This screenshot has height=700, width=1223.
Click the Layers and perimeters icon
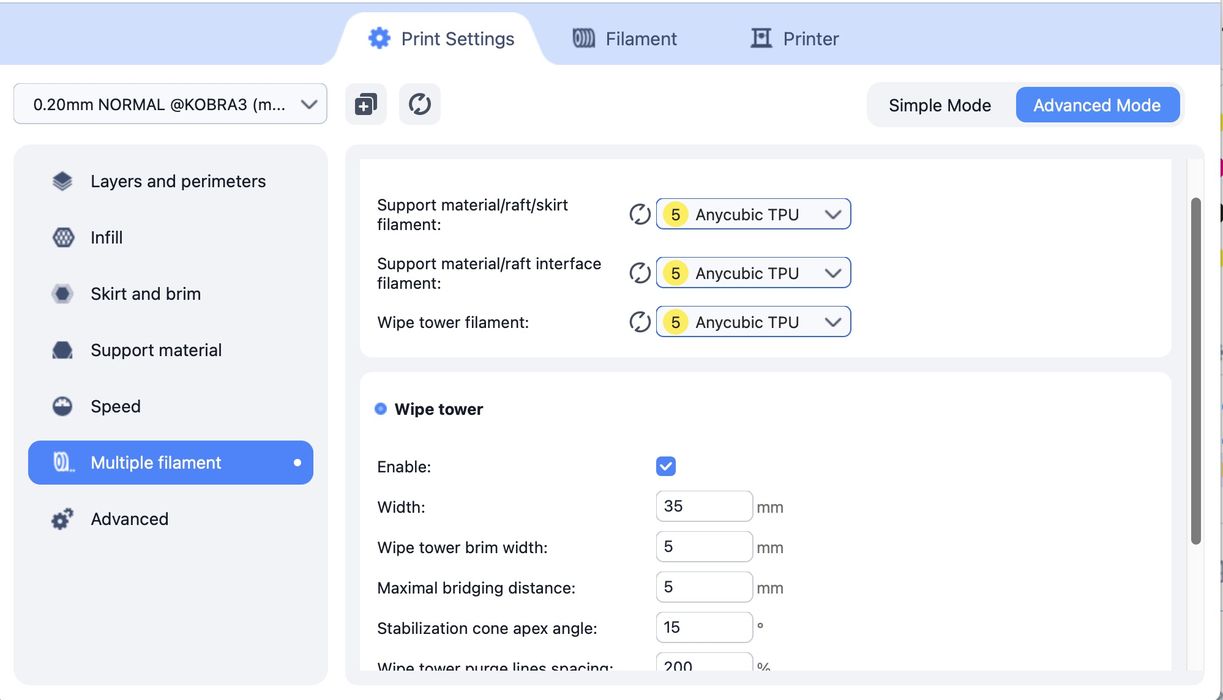pyautogui.click(x=62, y=181)
